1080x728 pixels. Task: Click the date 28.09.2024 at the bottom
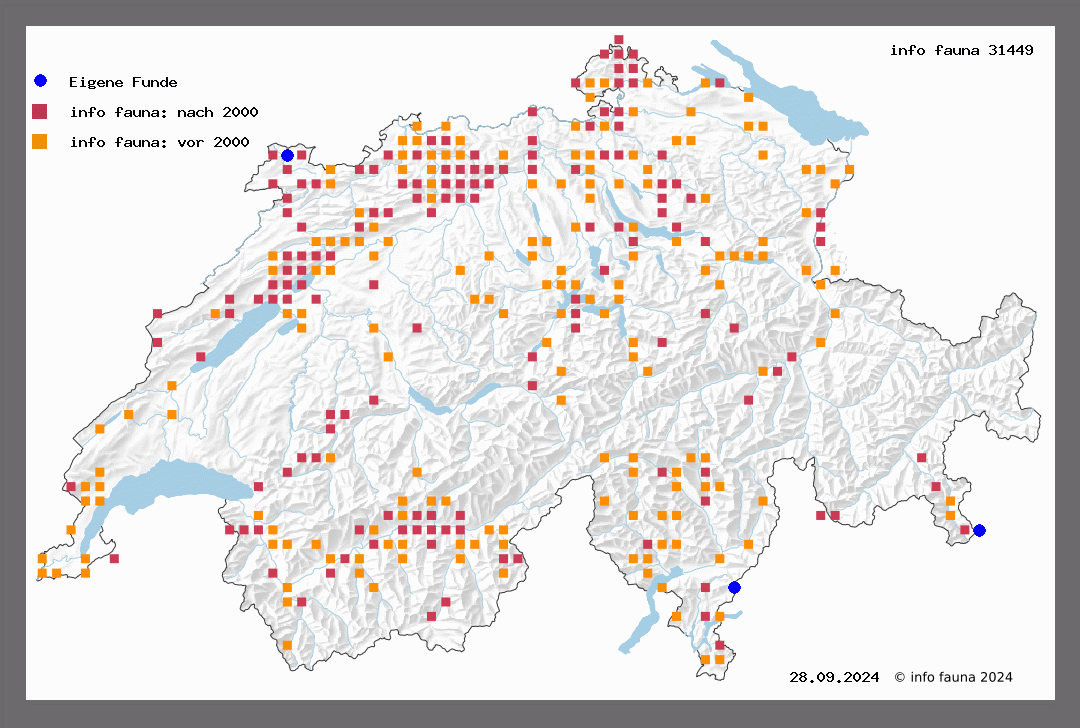pyautogui.click(x=834, y=677)
